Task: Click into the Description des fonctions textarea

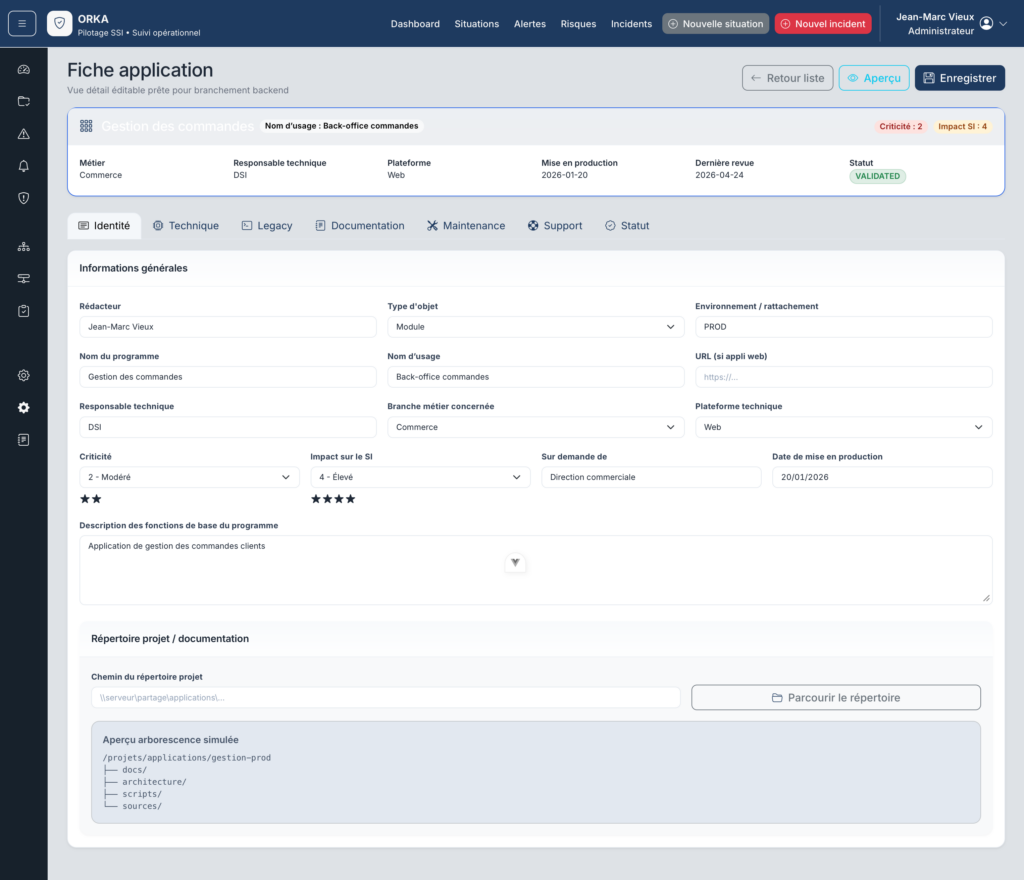Action: (536, 570)
